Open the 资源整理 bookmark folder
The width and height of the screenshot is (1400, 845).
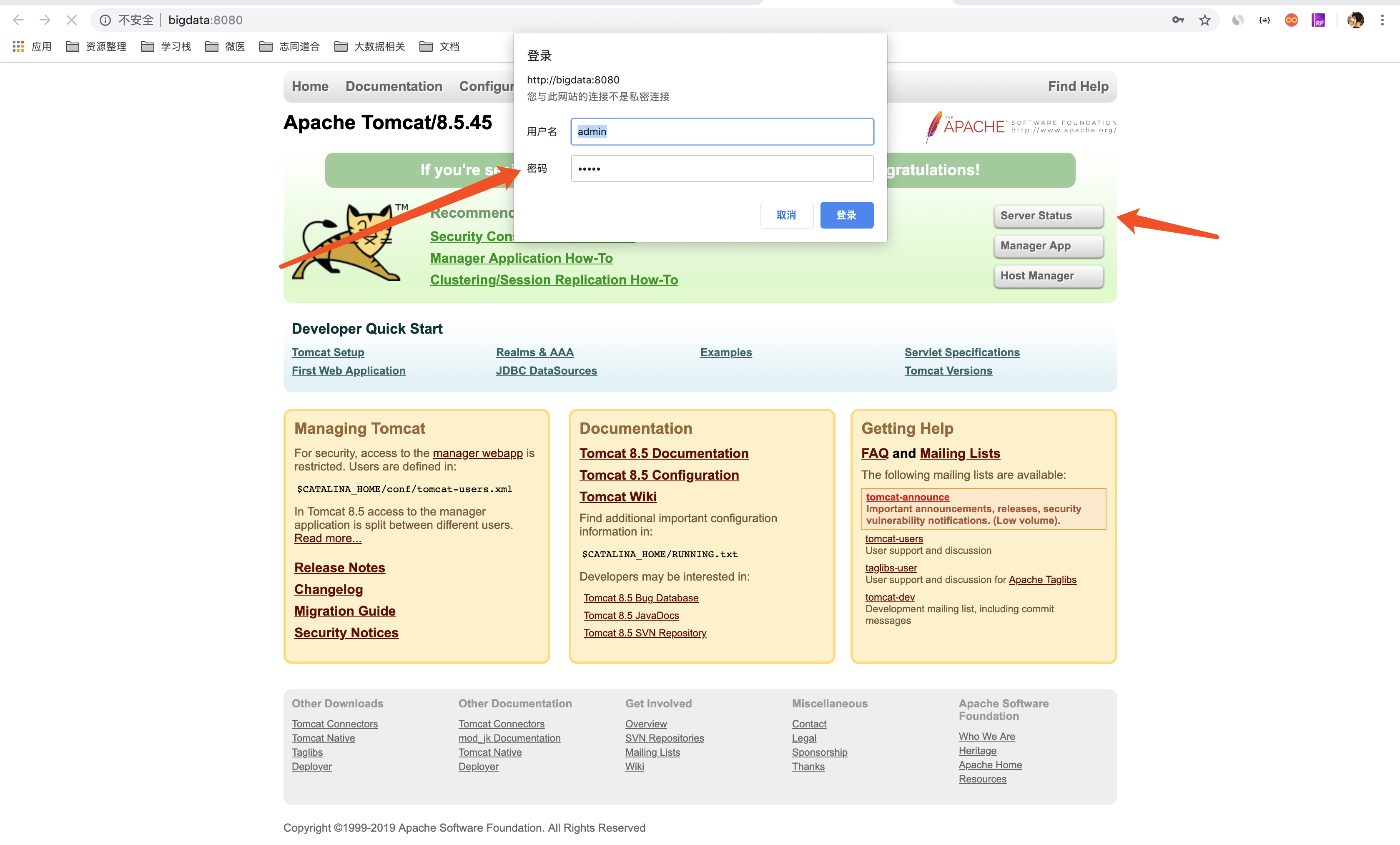[96, 46]
